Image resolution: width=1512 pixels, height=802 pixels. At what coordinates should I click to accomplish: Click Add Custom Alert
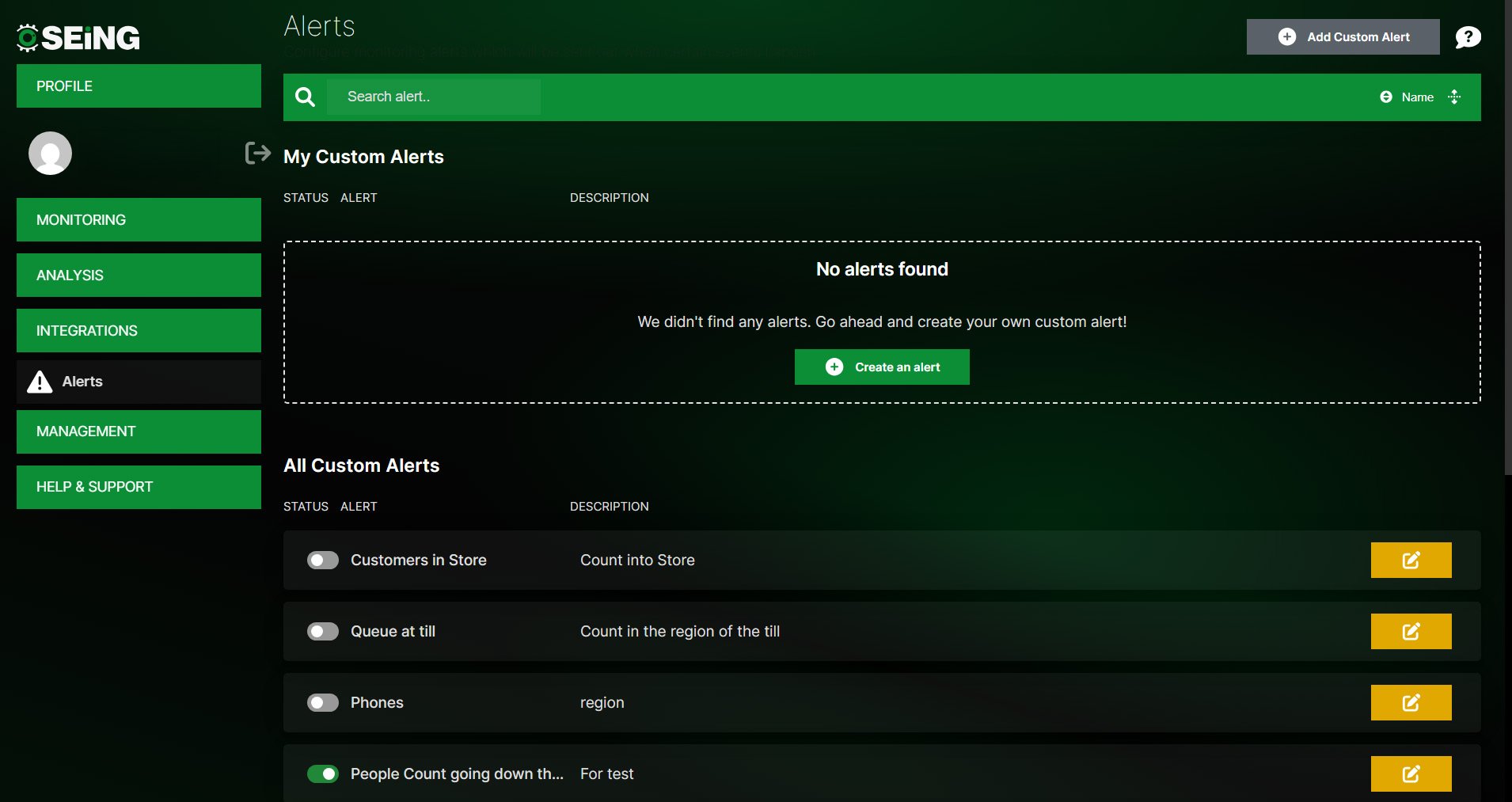click(1343, 36)
